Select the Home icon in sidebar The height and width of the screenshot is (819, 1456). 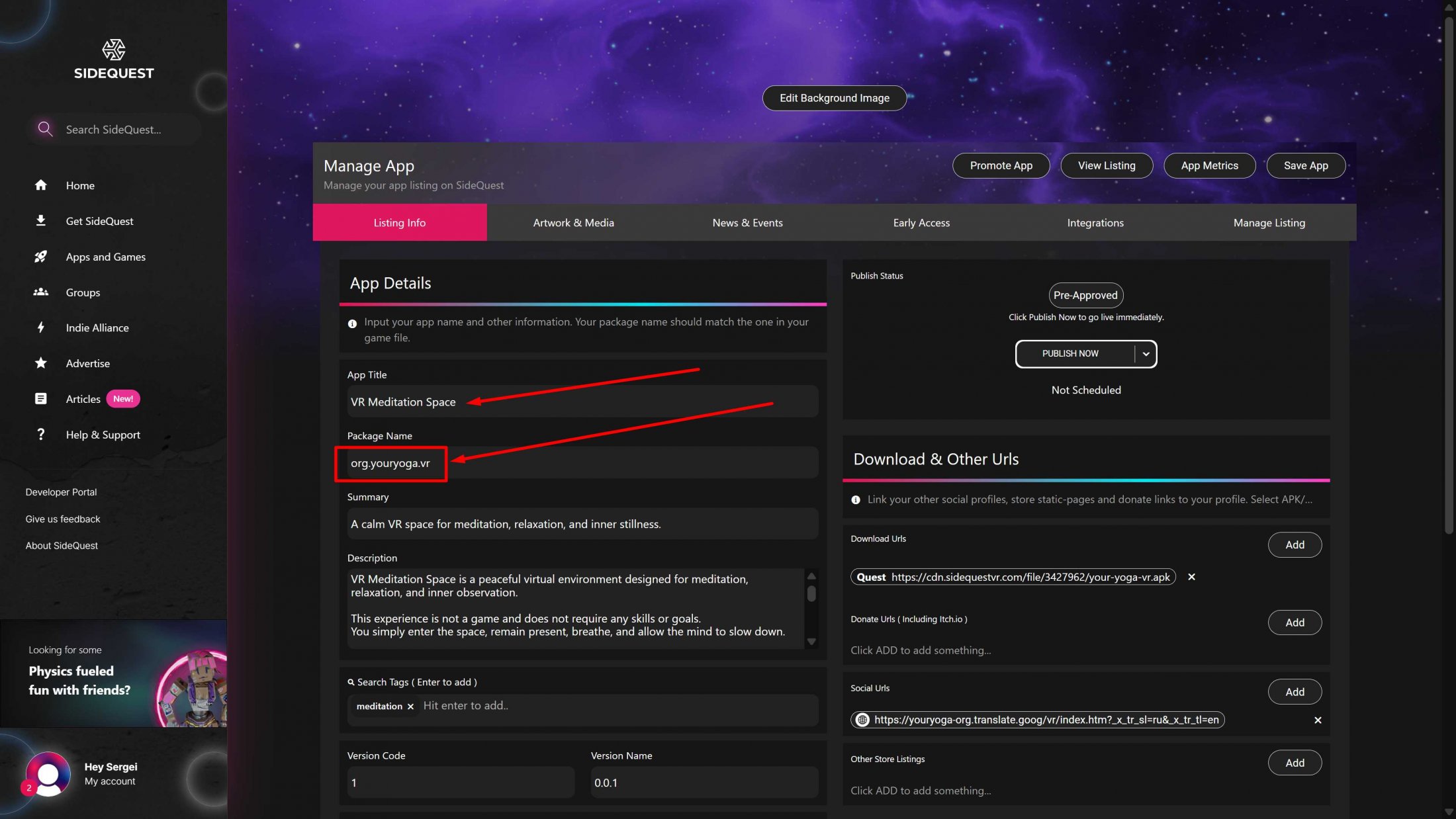coord(40,185)
